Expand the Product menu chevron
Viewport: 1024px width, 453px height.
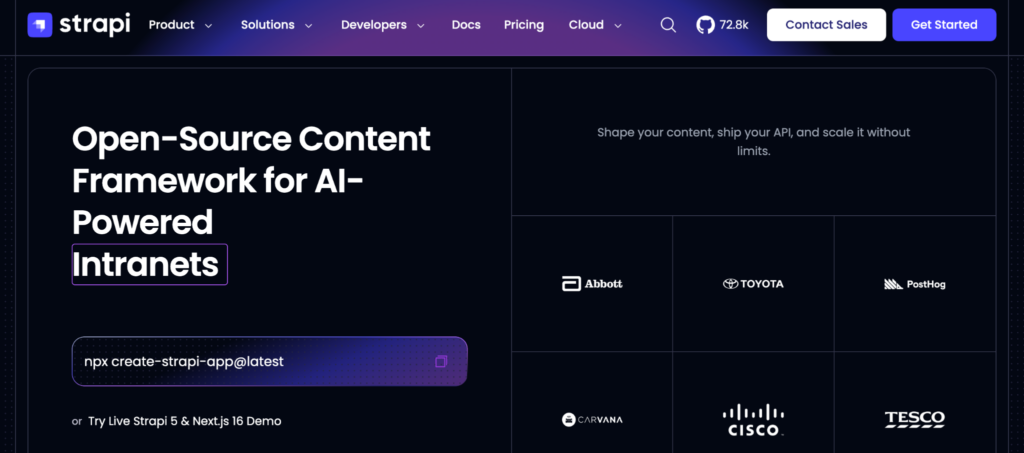coord(208,25)
